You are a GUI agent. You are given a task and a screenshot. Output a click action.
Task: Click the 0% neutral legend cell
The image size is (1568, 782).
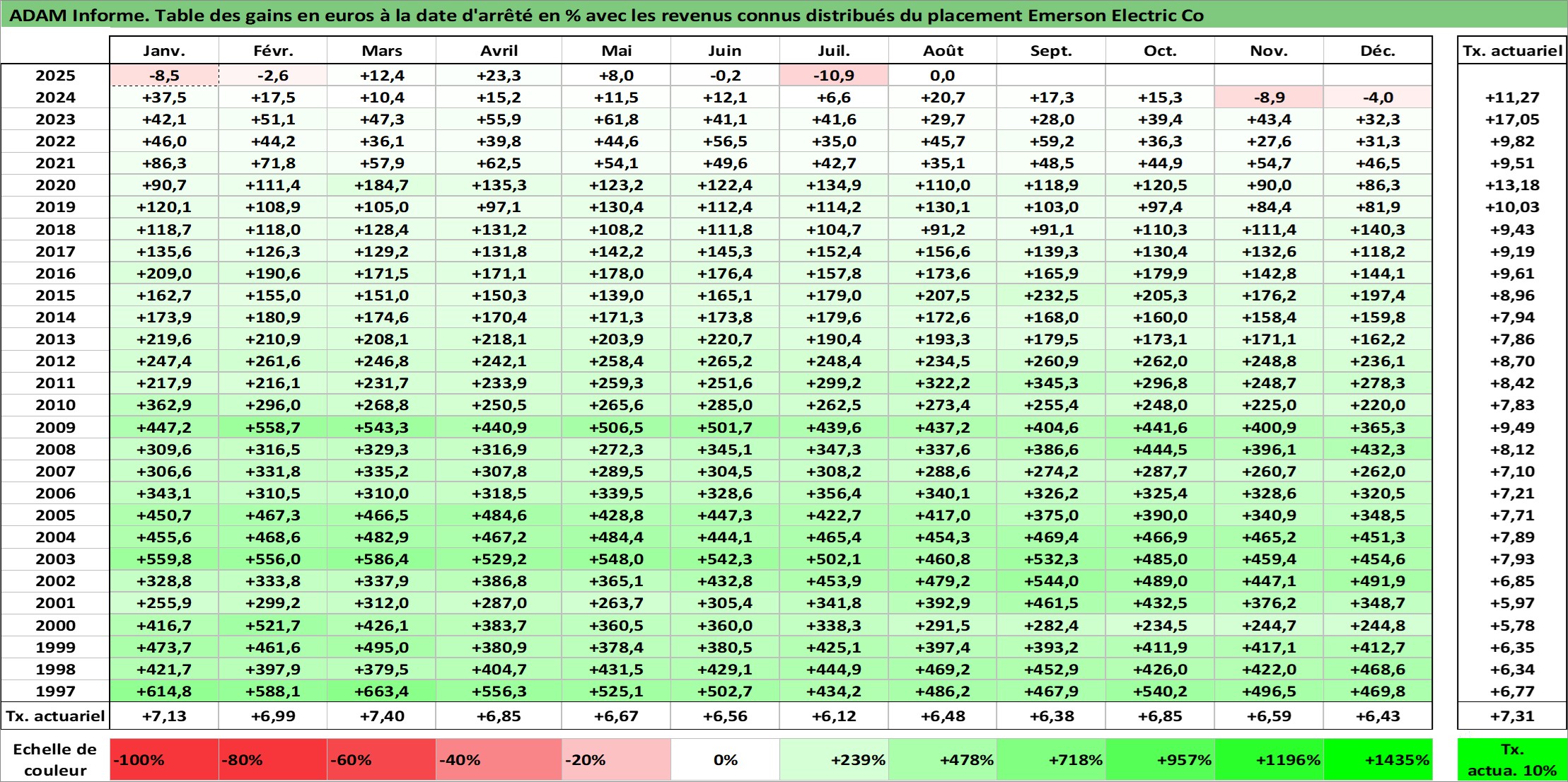tap(725, 760)
